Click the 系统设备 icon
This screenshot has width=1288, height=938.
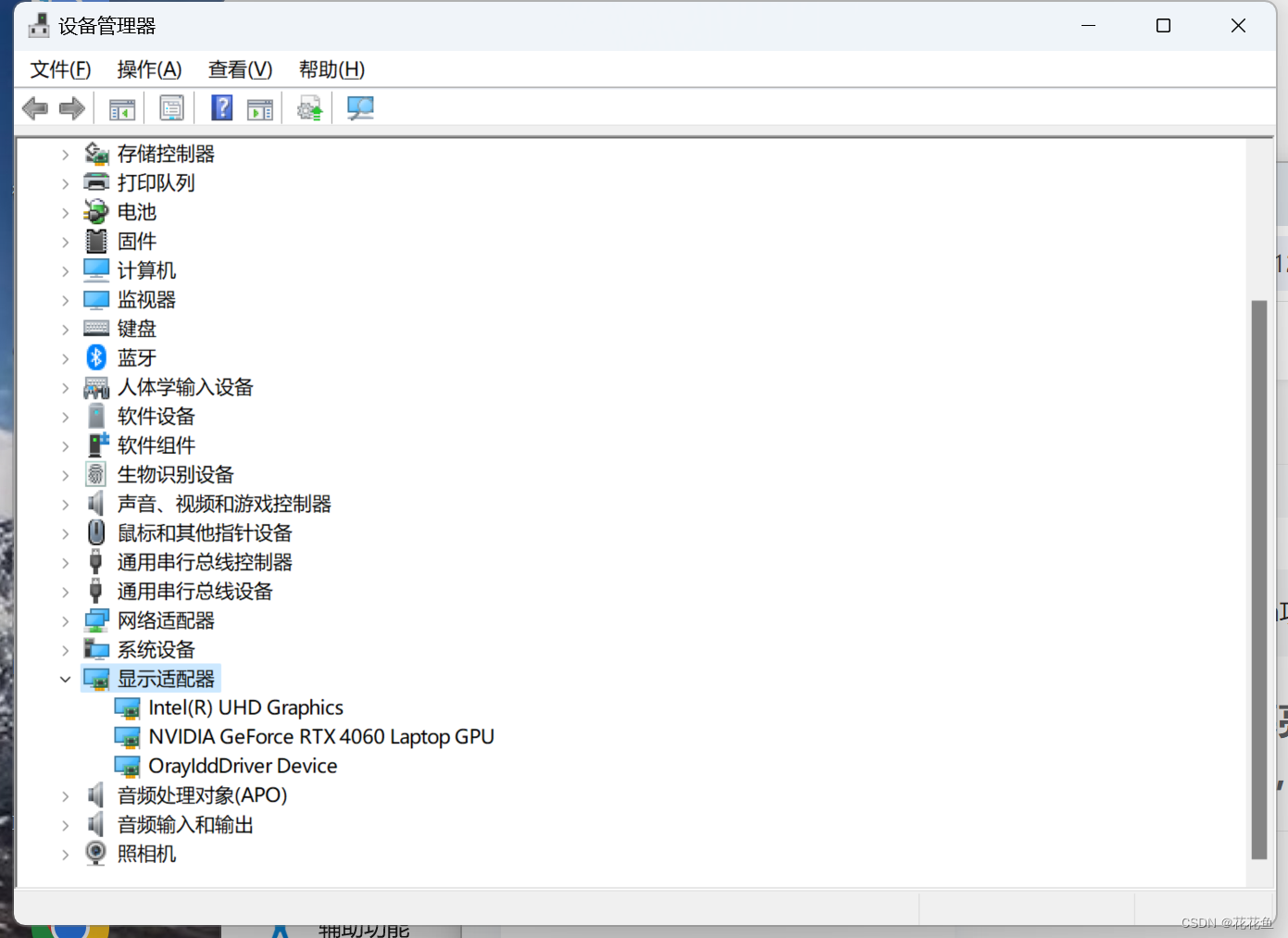96,649
